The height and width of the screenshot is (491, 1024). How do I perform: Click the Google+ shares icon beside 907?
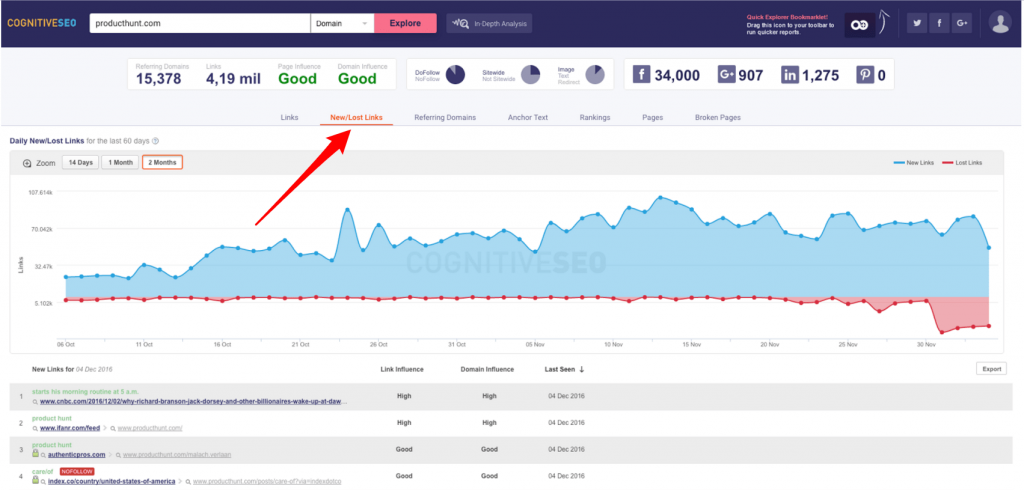click(726, 75)
